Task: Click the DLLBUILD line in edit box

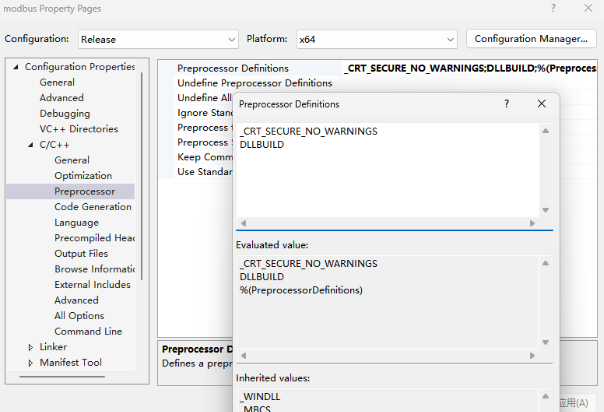Action: [x=262, y=145]
